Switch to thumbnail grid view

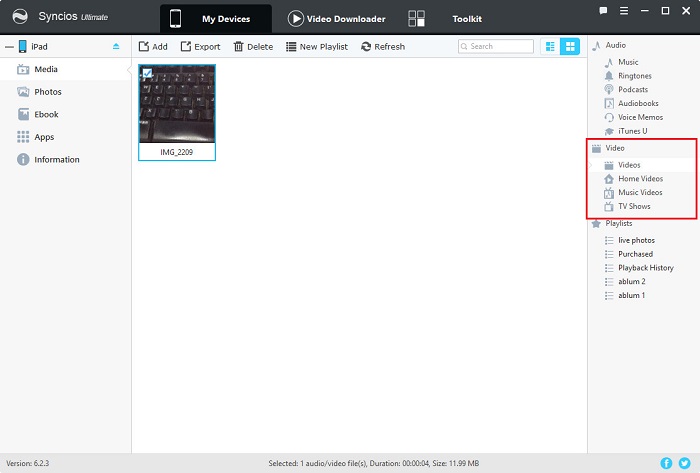click(x=570, y=46)
